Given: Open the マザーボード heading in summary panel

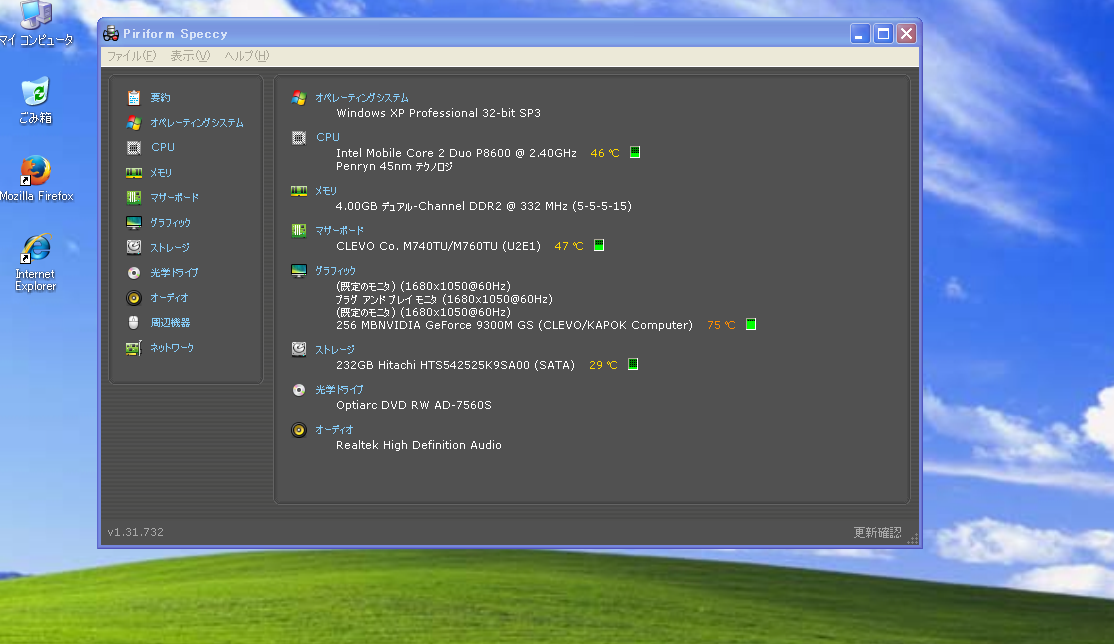Looking at the screenshot, I should pos(339,230).
